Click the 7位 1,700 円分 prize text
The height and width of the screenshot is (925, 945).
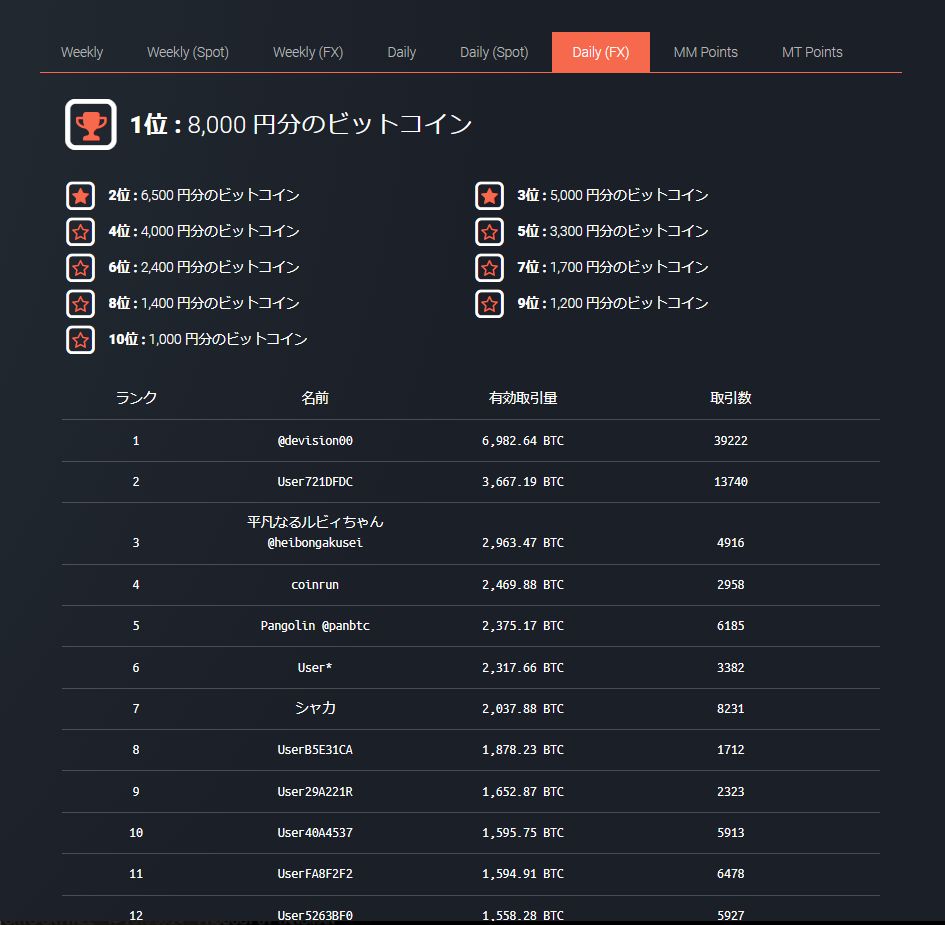pos(613,267)
